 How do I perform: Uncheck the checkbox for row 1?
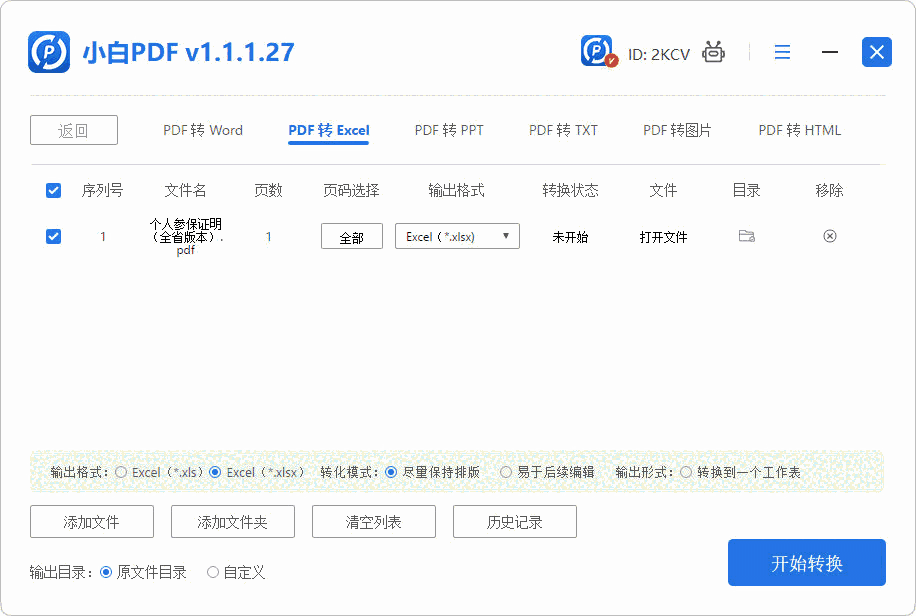pos(53,236)
